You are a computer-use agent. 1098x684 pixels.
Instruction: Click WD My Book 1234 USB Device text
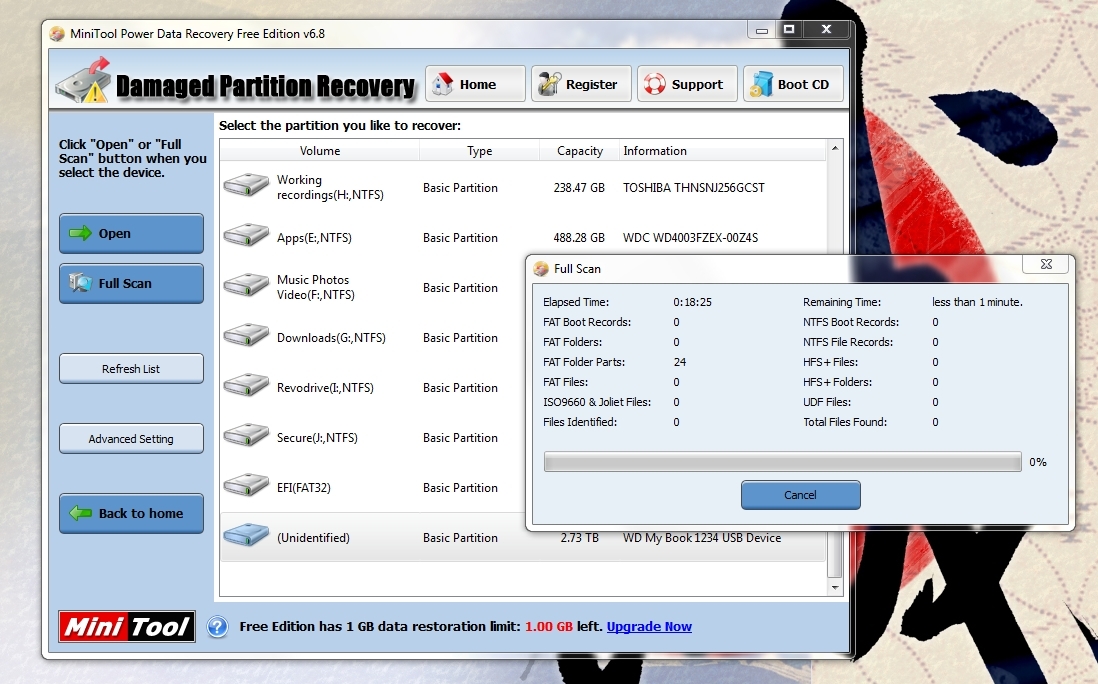[x=702, y=538]
